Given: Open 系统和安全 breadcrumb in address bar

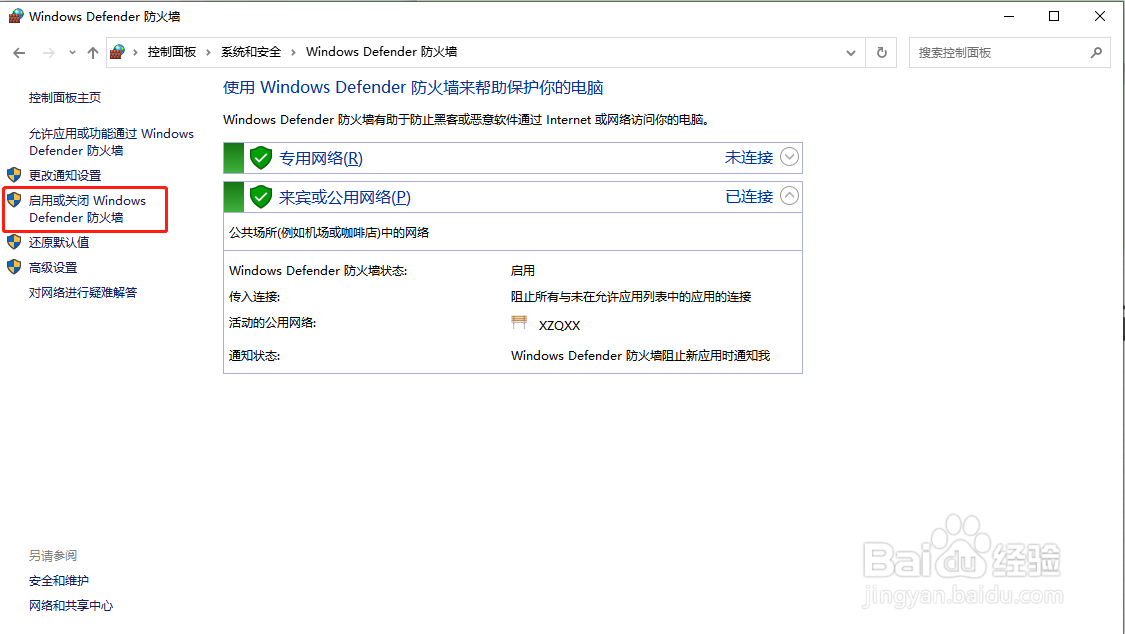Looking at the screenshot, I should (x=251, y=52).
